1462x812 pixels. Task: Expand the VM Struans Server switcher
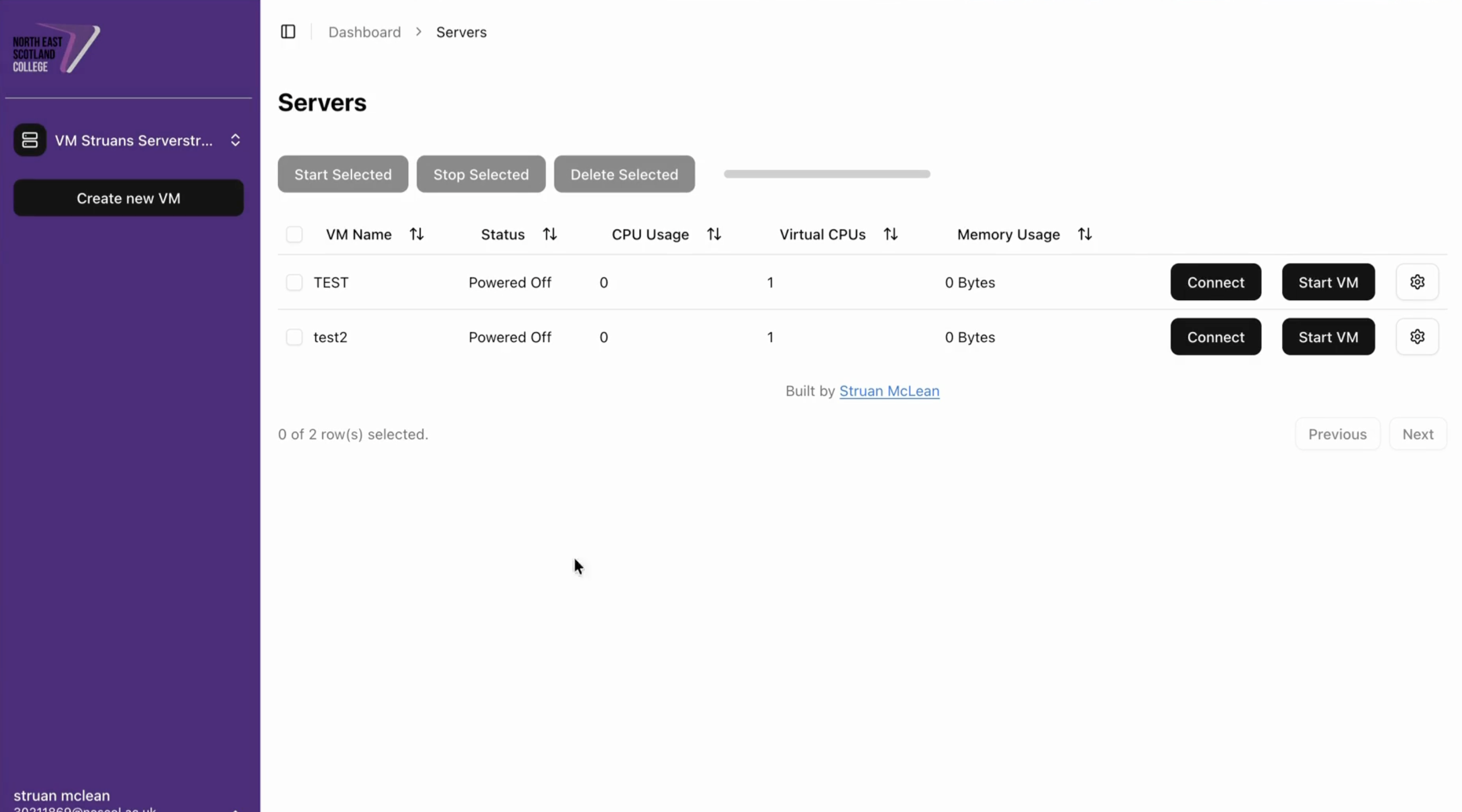point(235,140)
